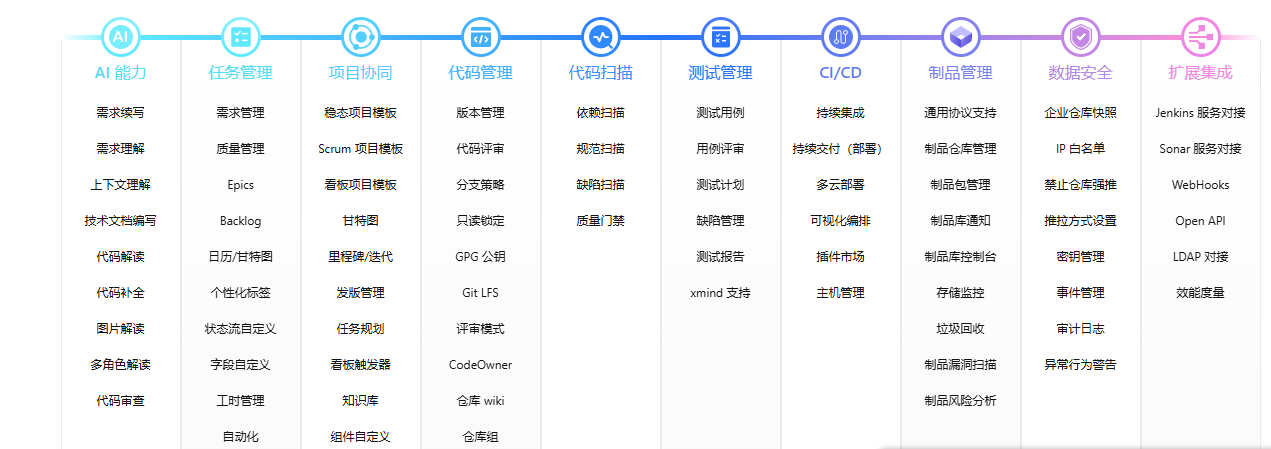Select the 数据安全 heading
Viewport: 1271px width, 449px height.
tap(1080, 73)
